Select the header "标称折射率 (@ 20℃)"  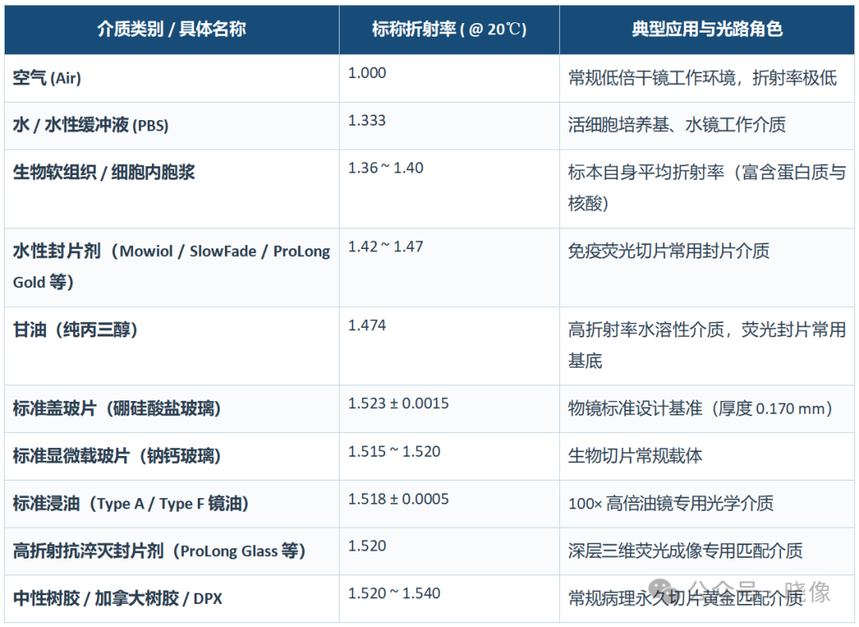(449, 29)
